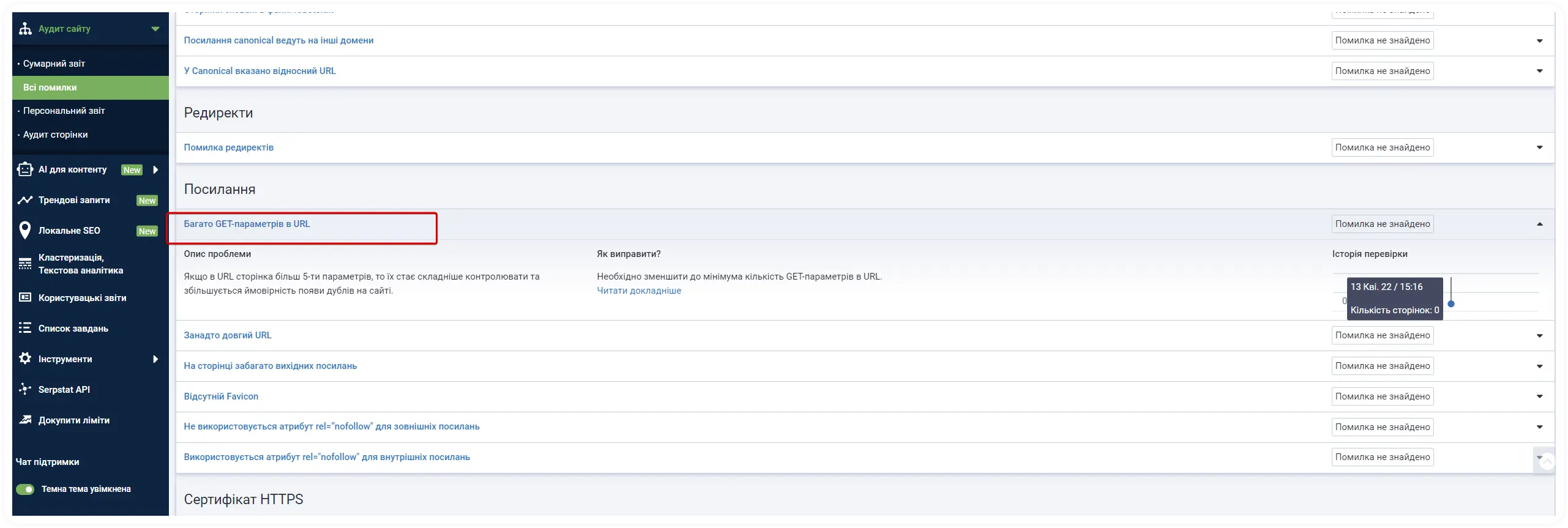Click the task list icon
Viewport: 1568px width, 528px height.
point(25,329)
